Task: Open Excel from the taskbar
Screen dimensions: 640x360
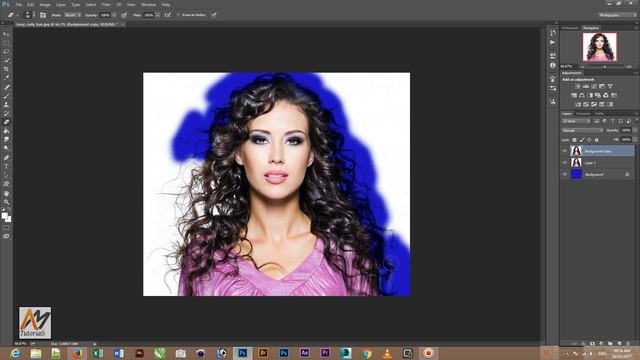Action: 98,353
